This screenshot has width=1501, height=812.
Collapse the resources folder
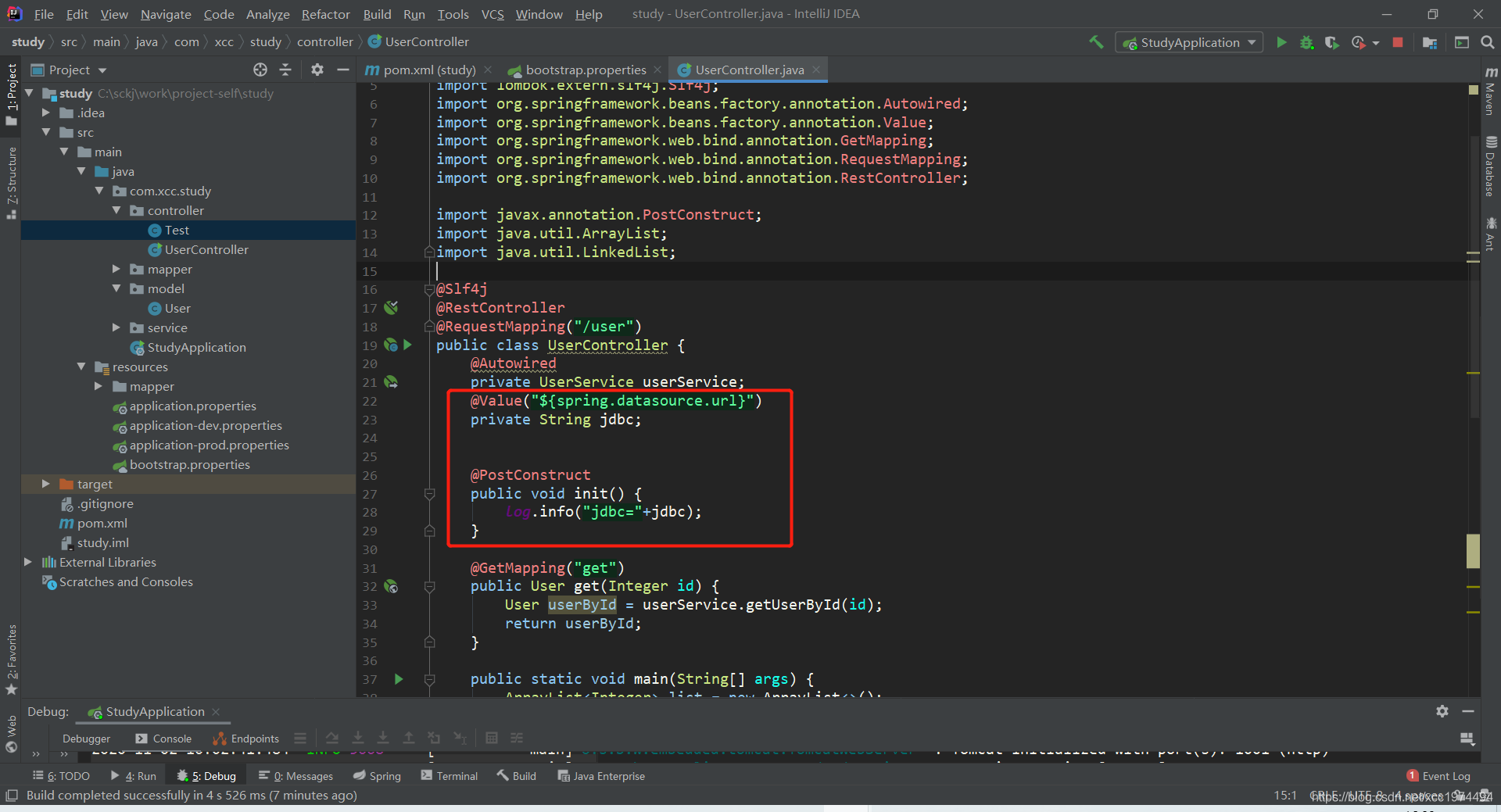81,367
